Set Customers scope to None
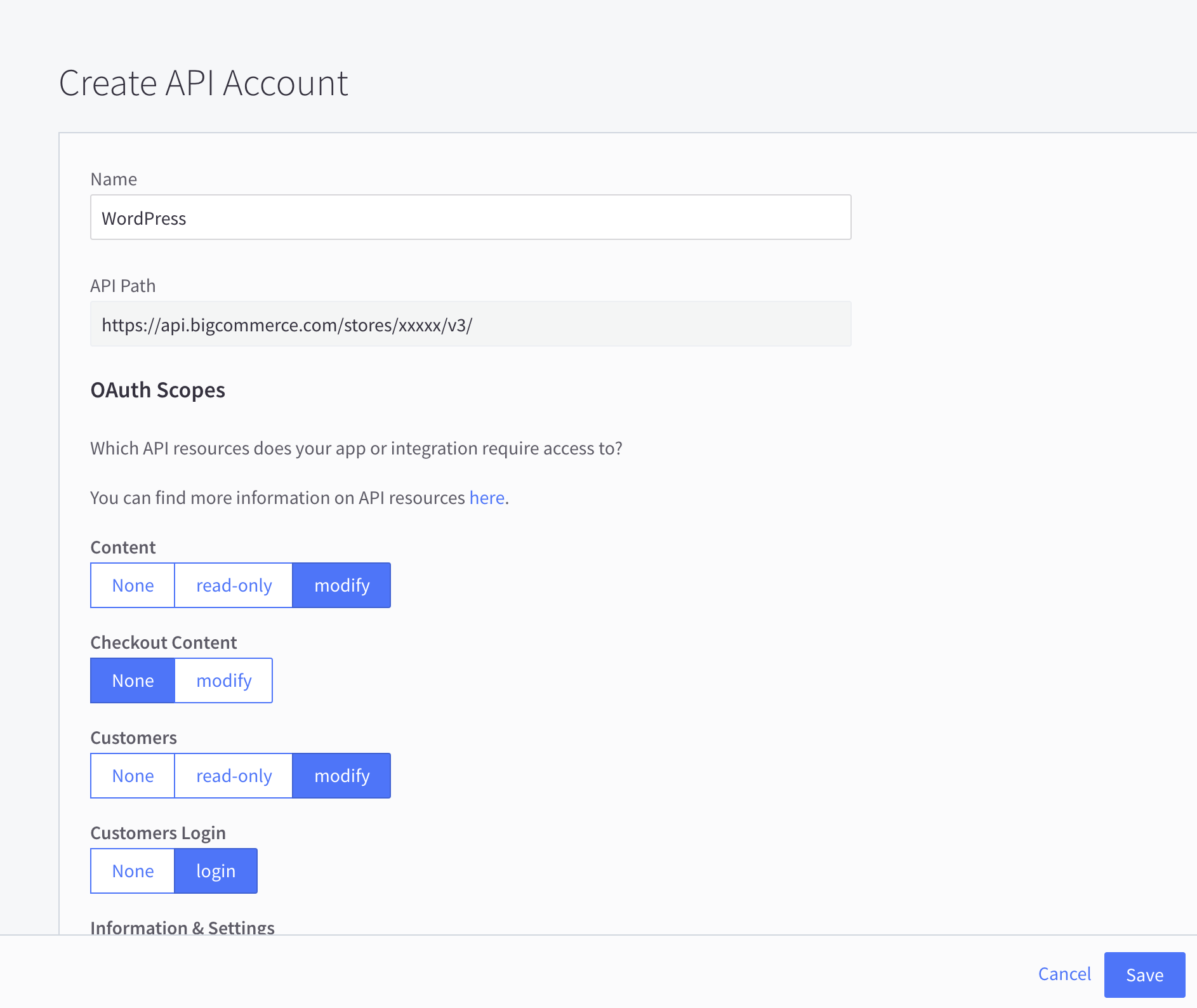 [132, 775]
